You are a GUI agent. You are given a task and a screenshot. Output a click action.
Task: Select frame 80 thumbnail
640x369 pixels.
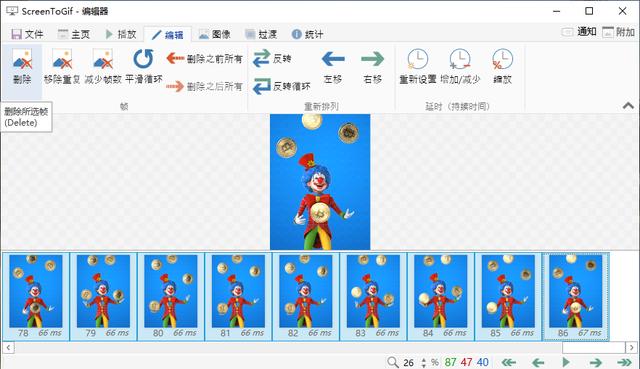click(171, 296)
